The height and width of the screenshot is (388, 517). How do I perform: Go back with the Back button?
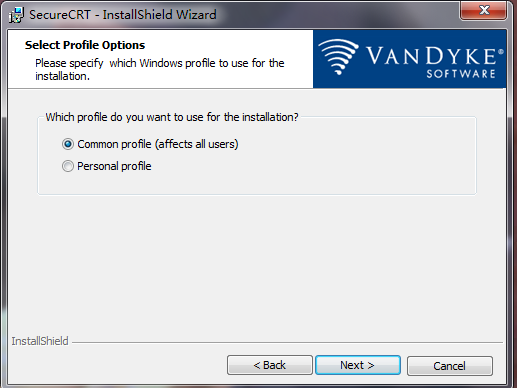270,365
